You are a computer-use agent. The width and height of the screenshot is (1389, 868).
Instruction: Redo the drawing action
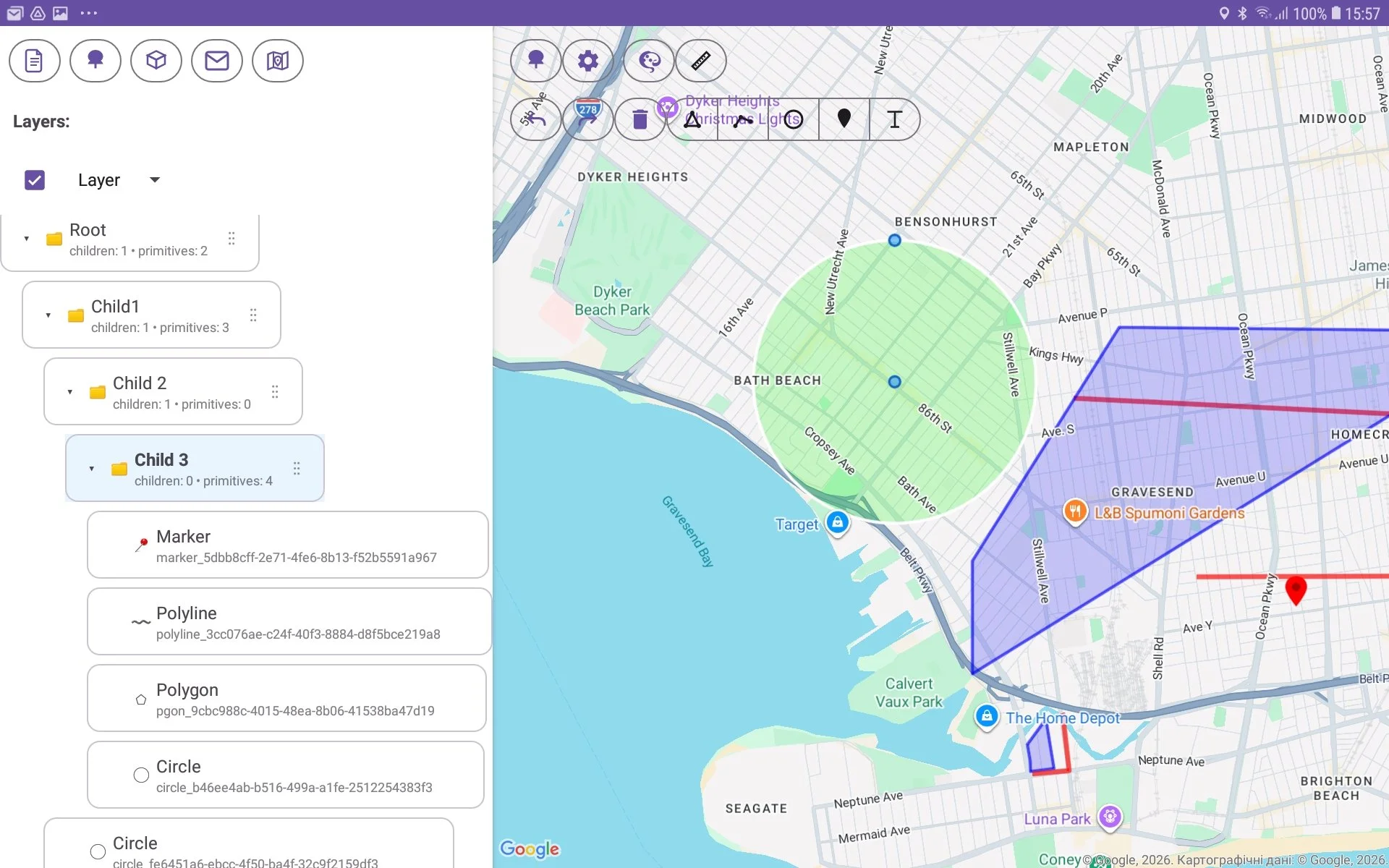click(x=587, y=119)
